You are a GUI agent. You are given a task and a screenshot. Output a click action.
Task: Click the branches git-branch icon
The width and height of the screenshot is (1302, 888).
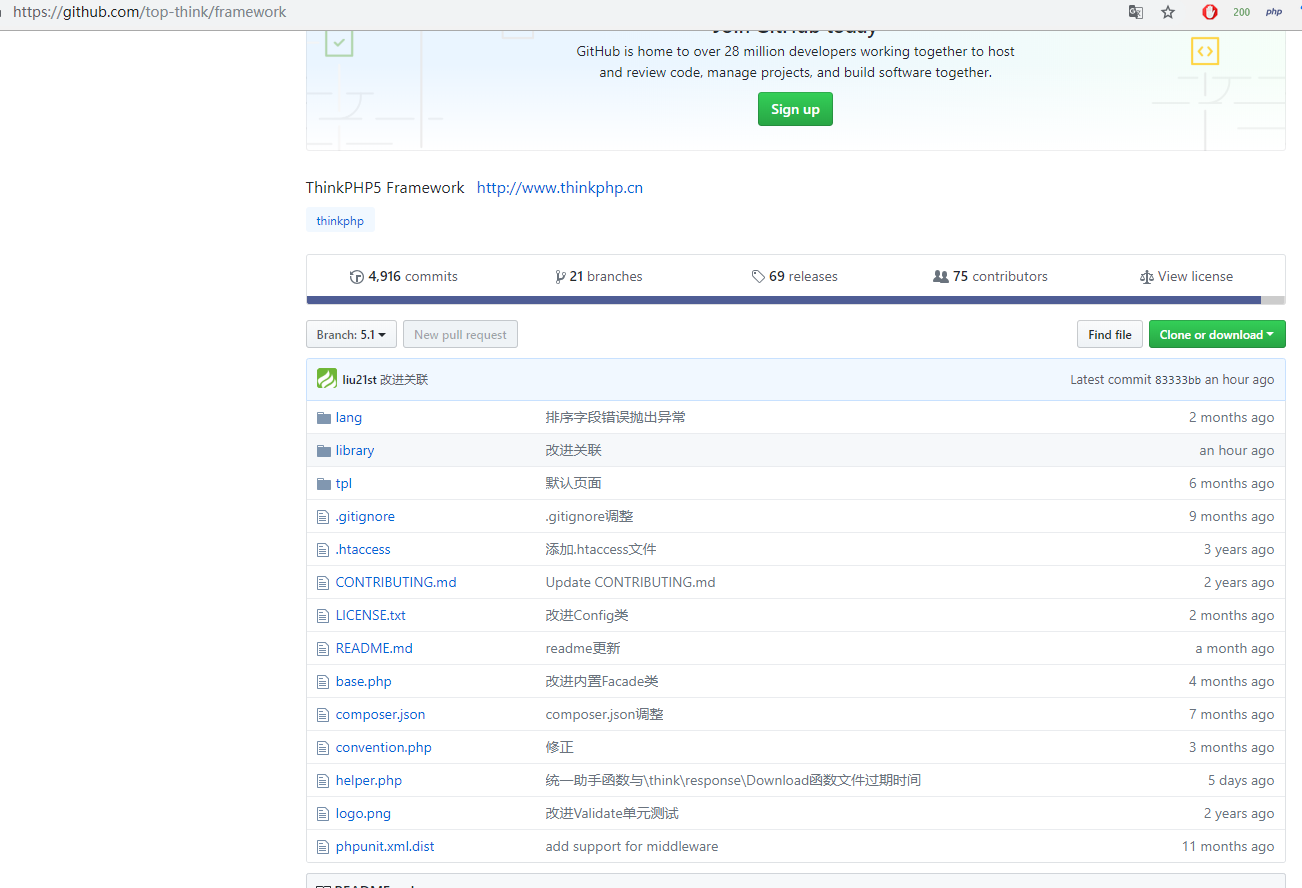click(x=560, y=277)
